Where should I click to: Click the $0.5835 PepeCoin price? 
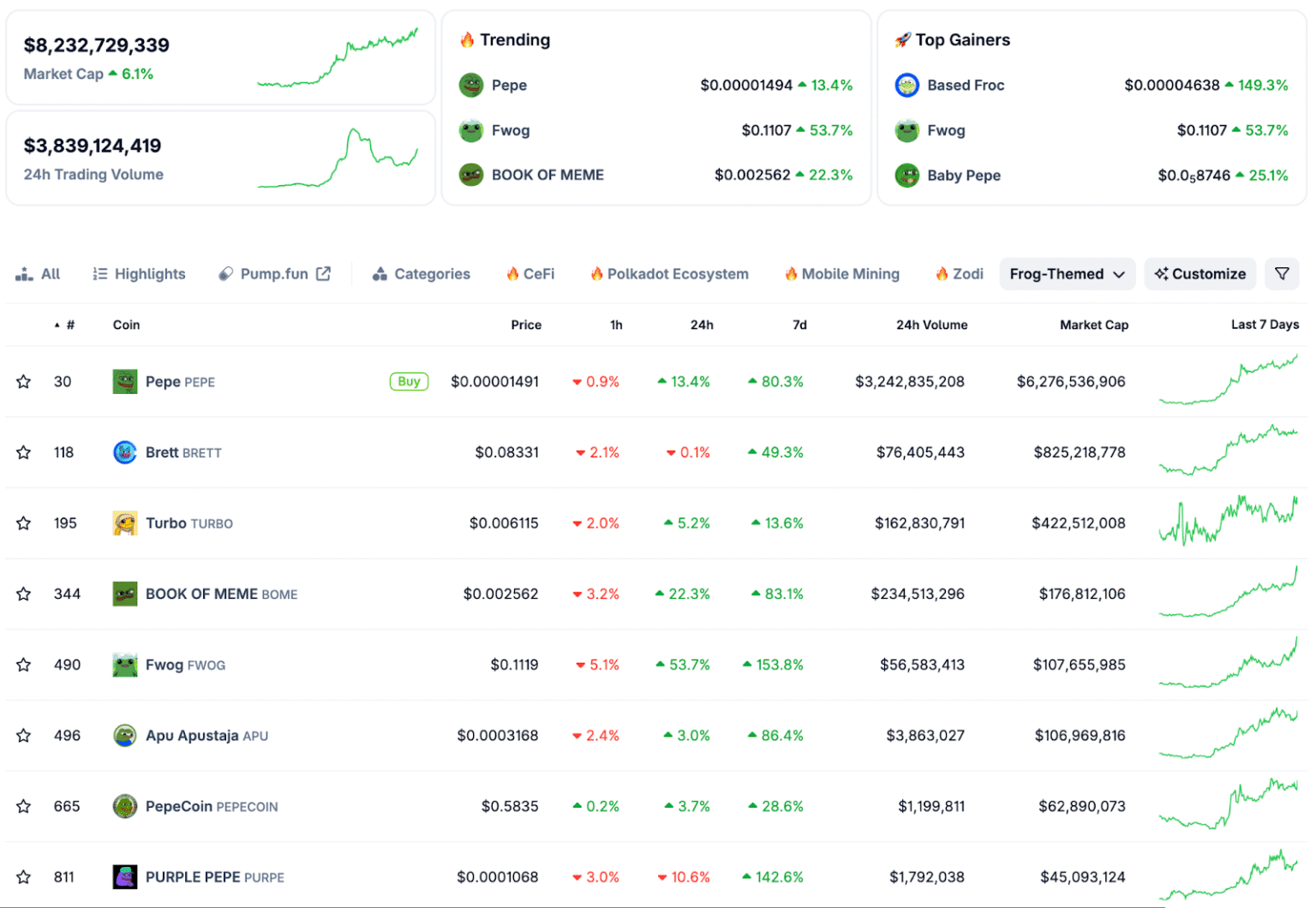[x=510, y=806]
